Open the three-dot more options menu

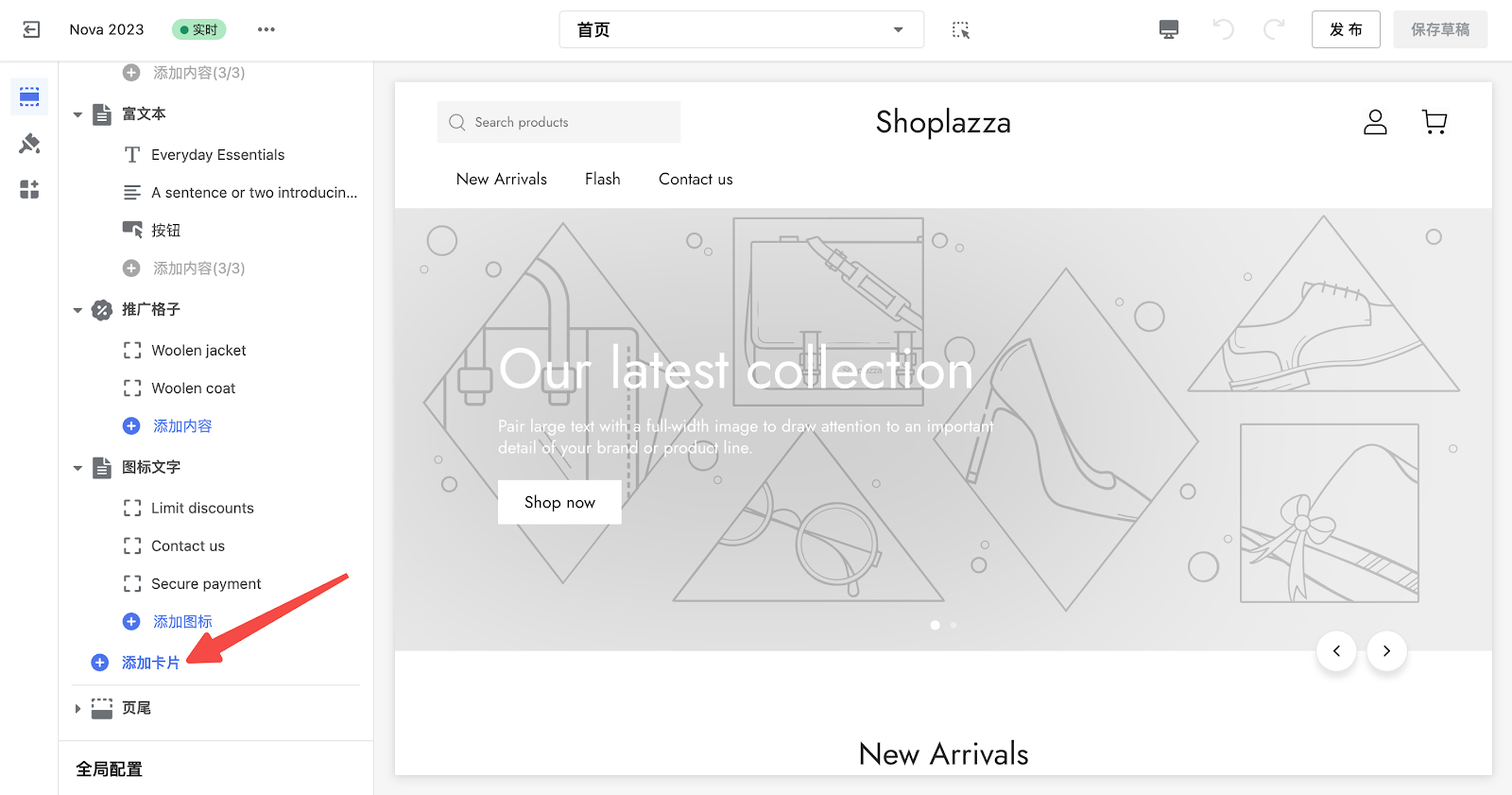point(266,29)
